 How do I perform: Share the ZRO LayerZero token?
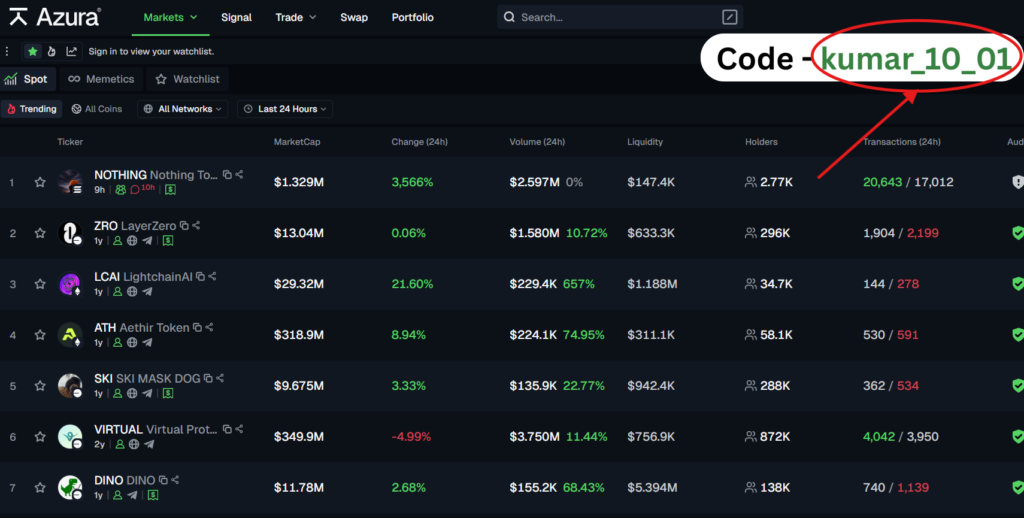[196, 225]
